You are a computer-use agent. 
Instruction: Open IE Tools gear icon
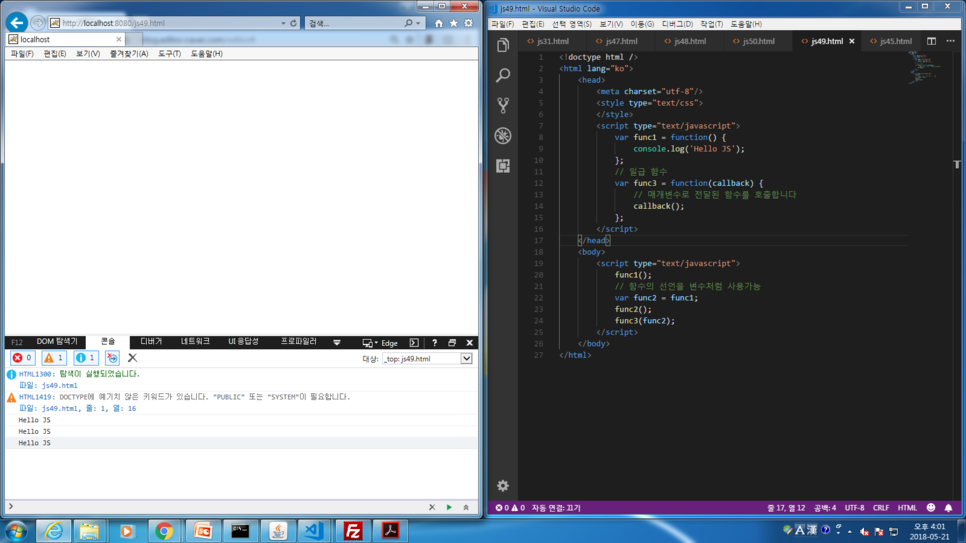point(469,23)
